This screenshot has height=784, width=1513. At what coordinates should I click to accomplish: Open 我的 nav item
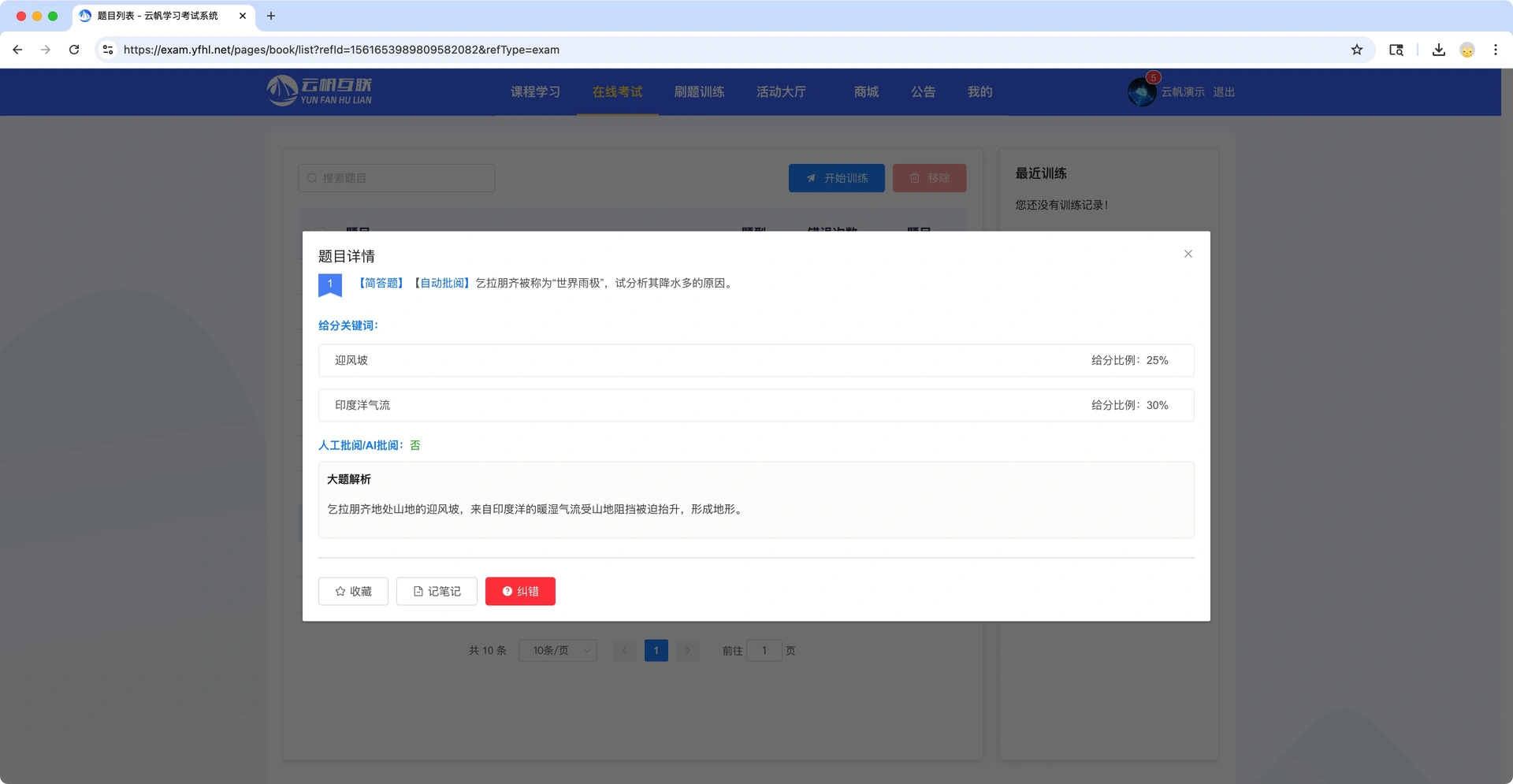pyautogui.click(x=980, y=92)
